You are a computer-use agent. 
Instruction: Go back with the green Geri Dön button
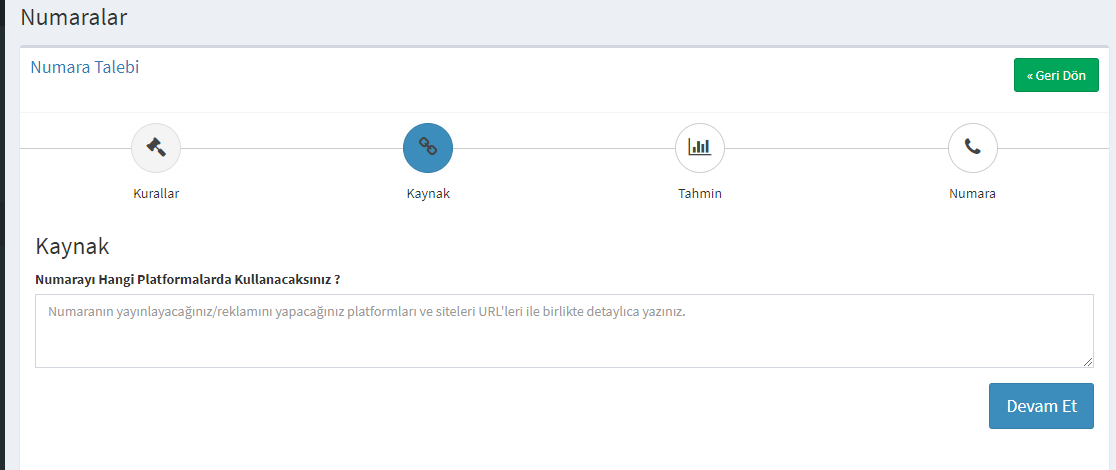1056,75
